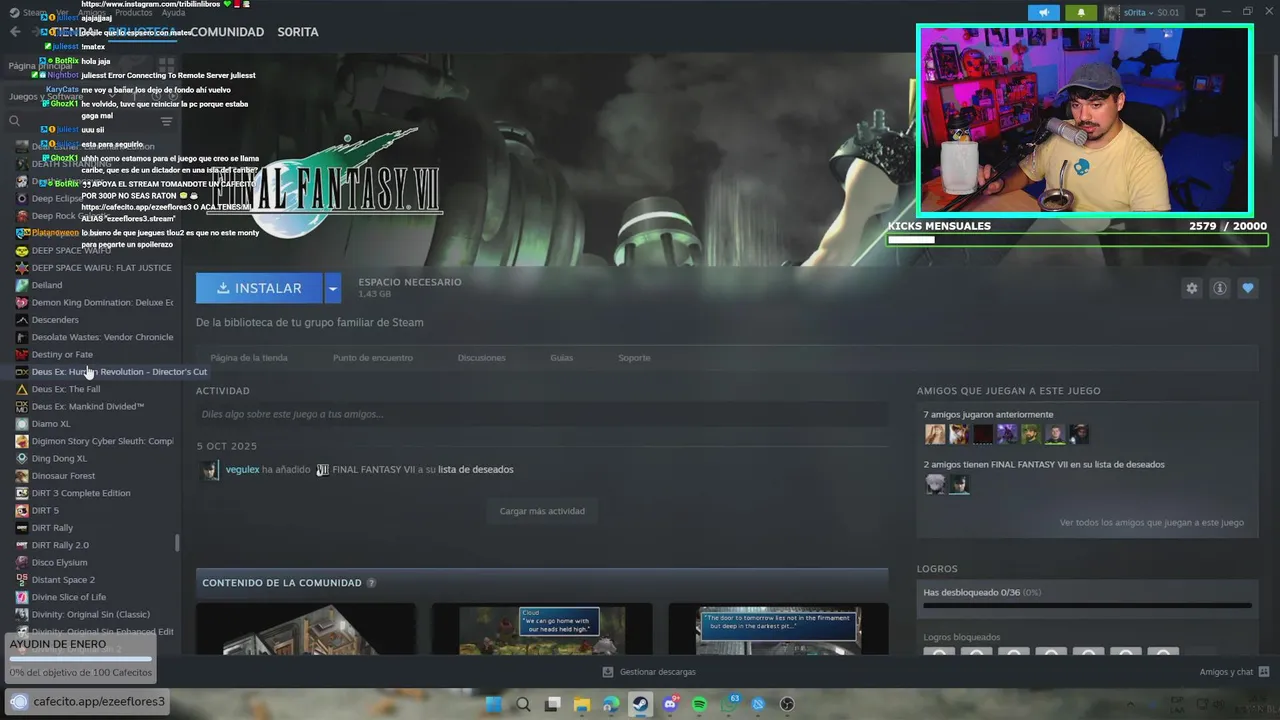Open Guías tab
The width and height of the screenshot is (1280, 720).
tap(561, 358)
